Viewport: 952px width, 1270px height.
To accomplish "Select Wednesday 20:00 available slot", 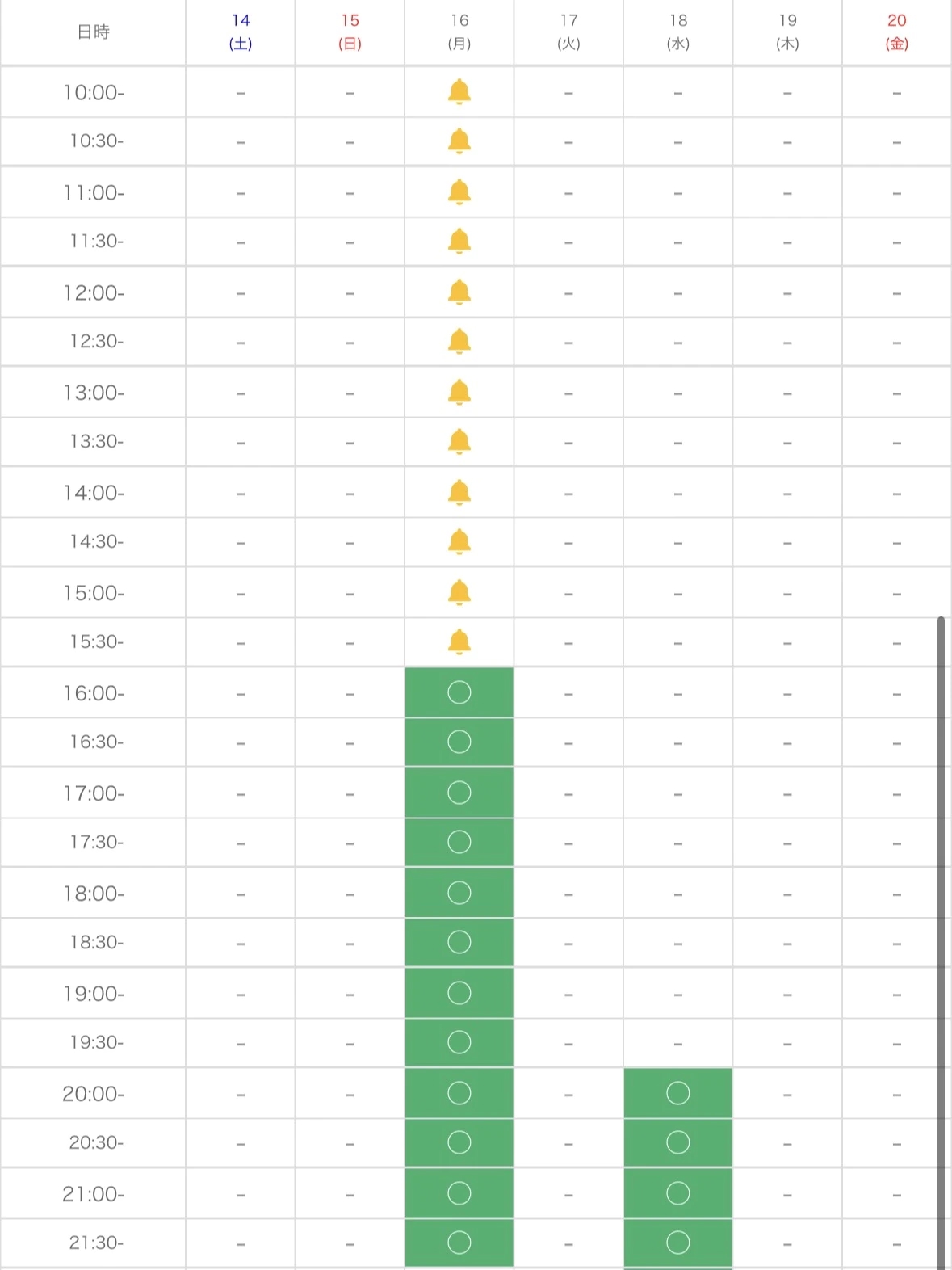I will (677, 1093).
